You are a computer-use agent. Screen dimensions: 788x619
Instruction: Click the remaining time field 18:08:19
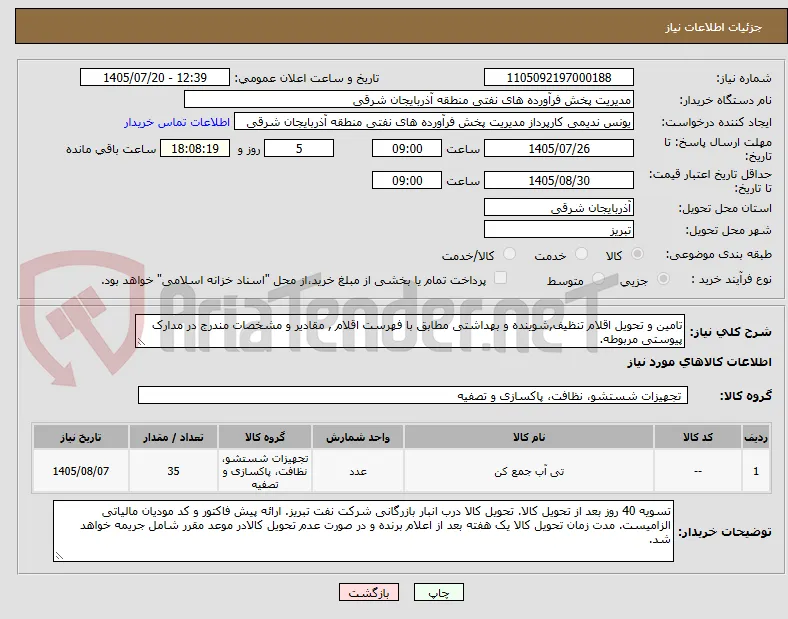195,149
